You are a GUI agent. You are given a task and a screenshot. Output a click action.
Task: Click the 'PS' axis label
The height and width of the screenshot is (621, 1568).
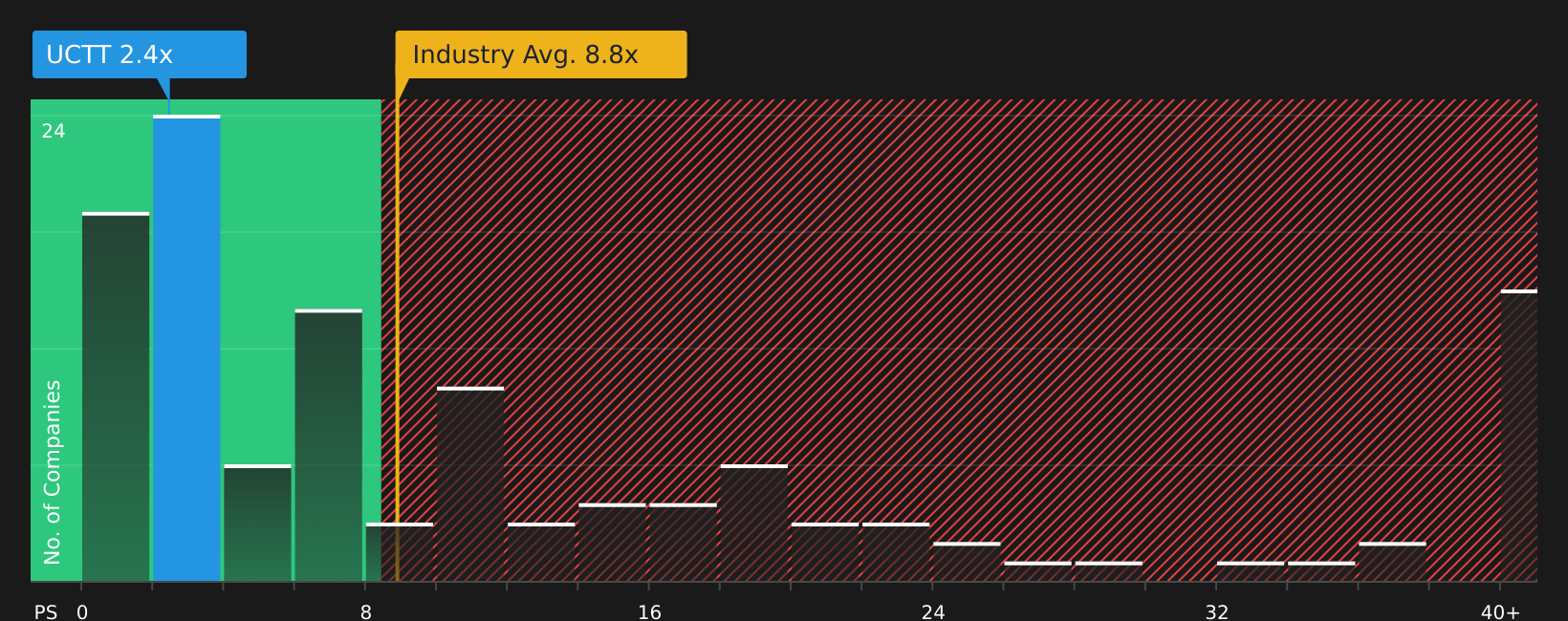[x=46, y=612]
